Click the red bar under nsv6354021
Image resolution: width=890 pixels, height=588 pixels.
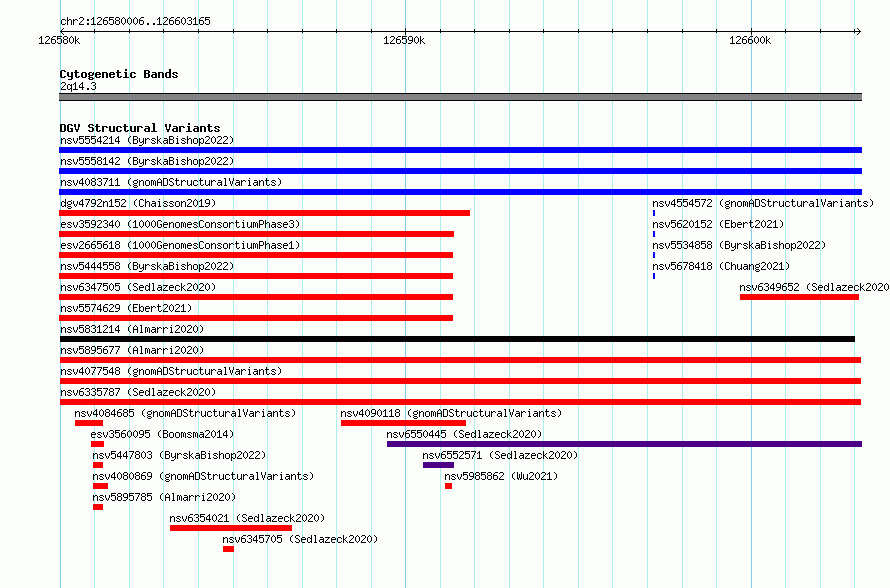coord(231,528)
